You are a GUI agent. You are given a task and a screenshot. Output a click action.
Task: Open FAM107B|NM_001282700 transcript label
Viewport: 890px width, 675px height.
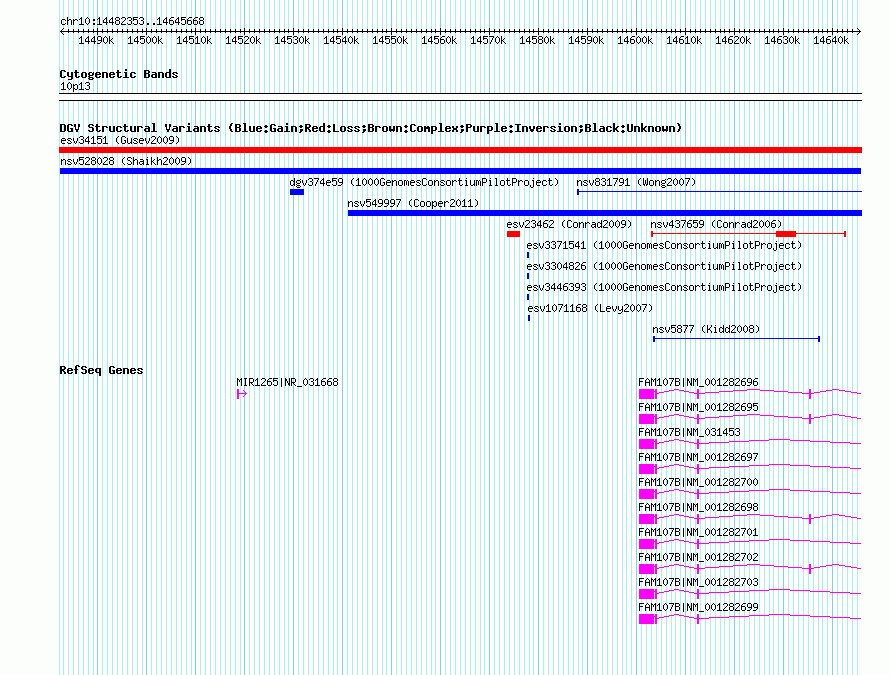698,483
